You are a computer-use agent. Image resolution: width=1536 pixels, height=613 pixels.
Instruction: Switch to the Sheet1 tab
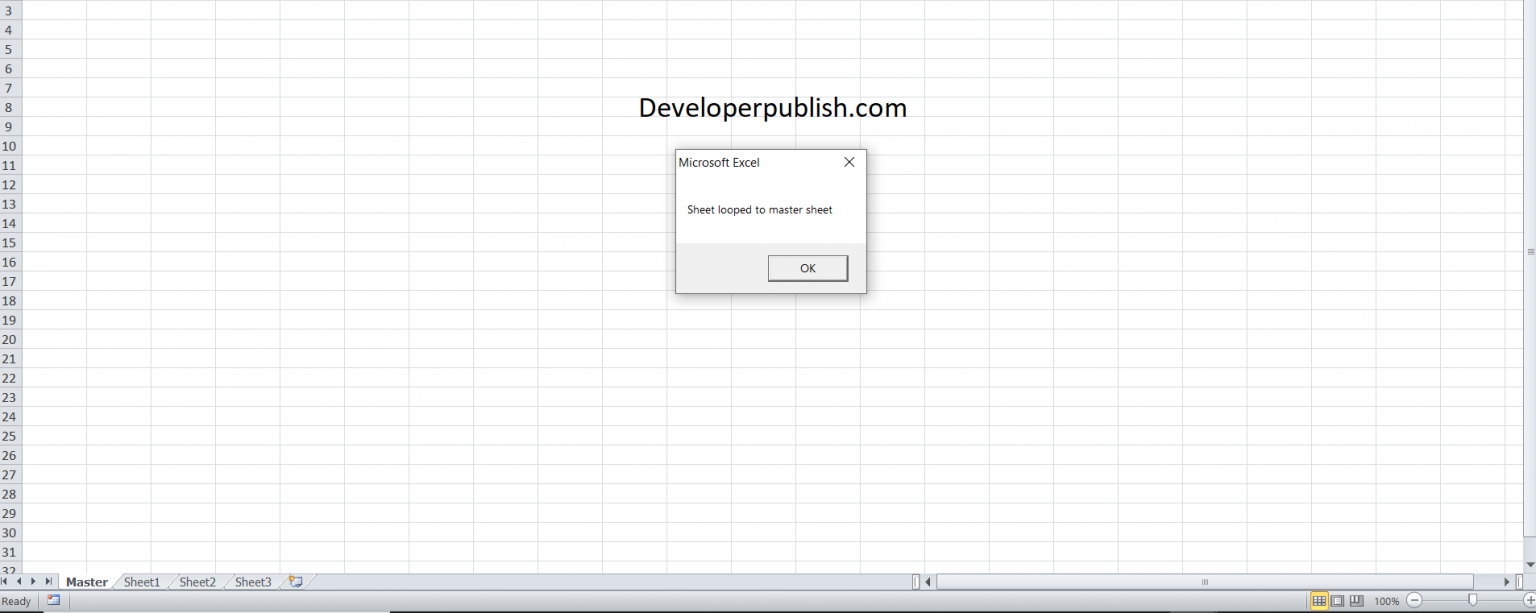[142, 582]
